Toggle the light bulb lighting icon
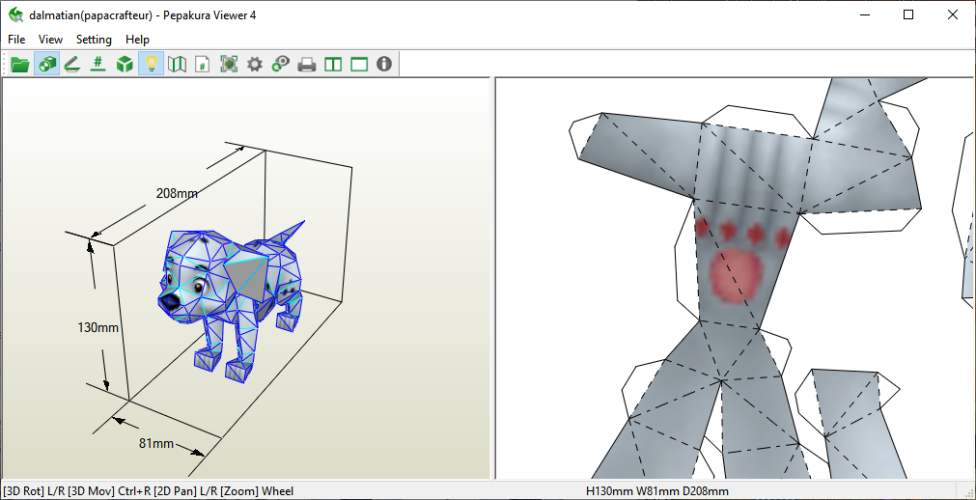Viewport: 976px width, 500px height. click(x=151, y=64)
